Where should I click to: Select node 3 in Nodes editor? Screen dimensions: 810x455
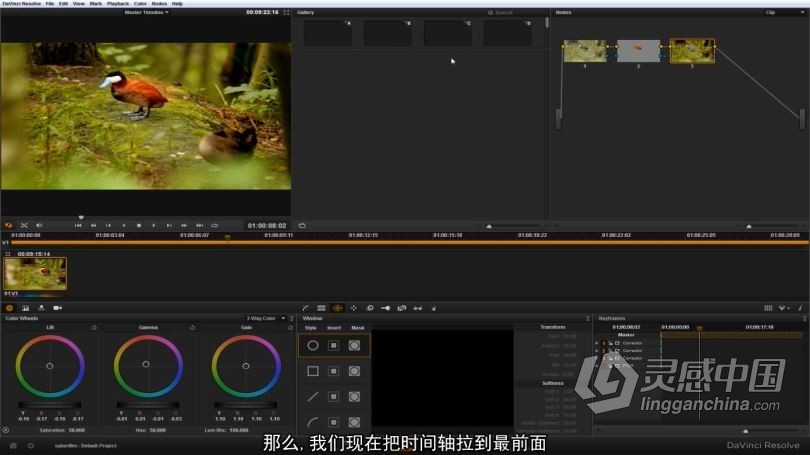(692, 51)
